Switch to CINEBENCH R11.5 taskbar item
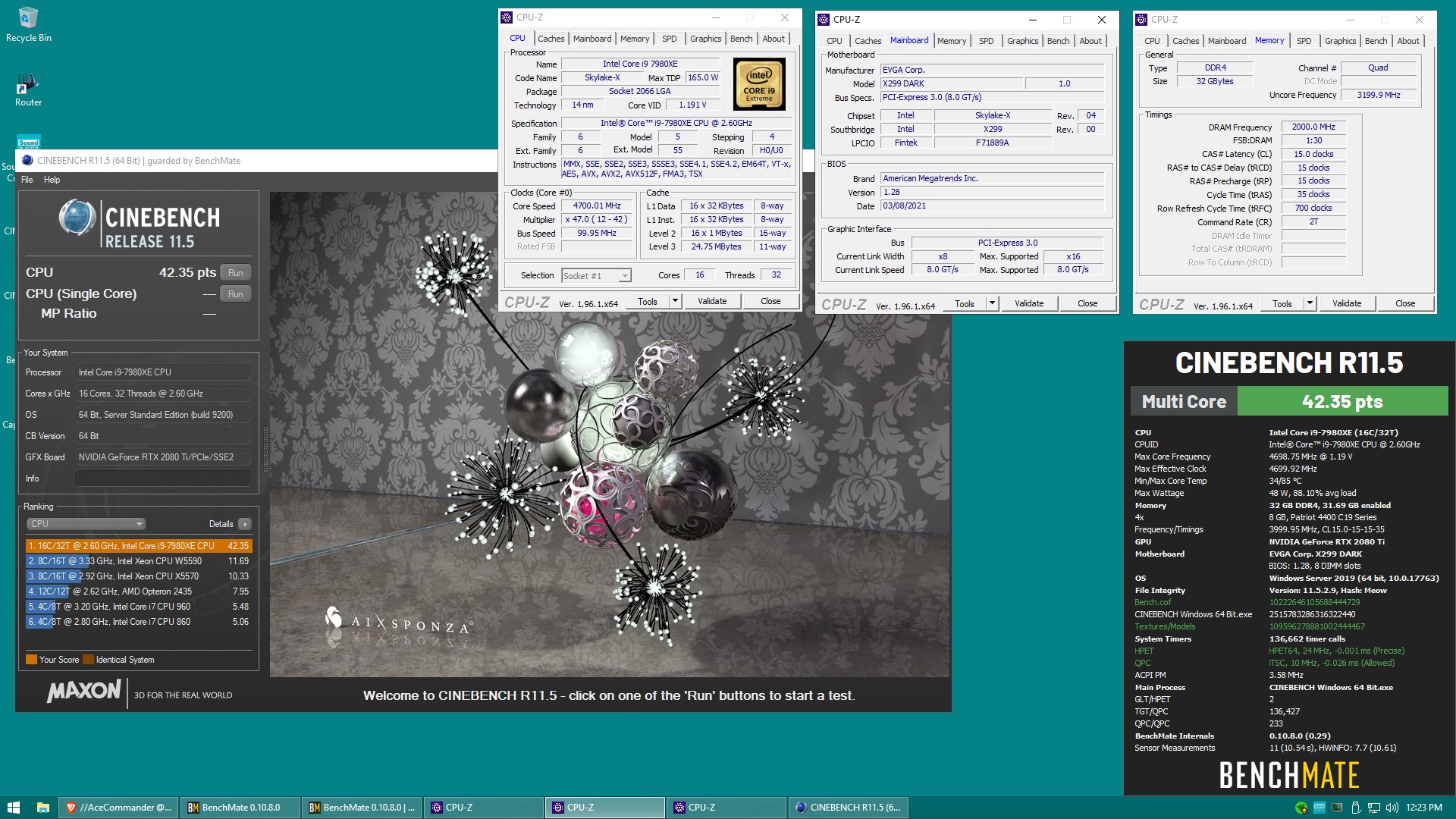The height and width of the screenshot is (819, 1456). tap(848, 808)
